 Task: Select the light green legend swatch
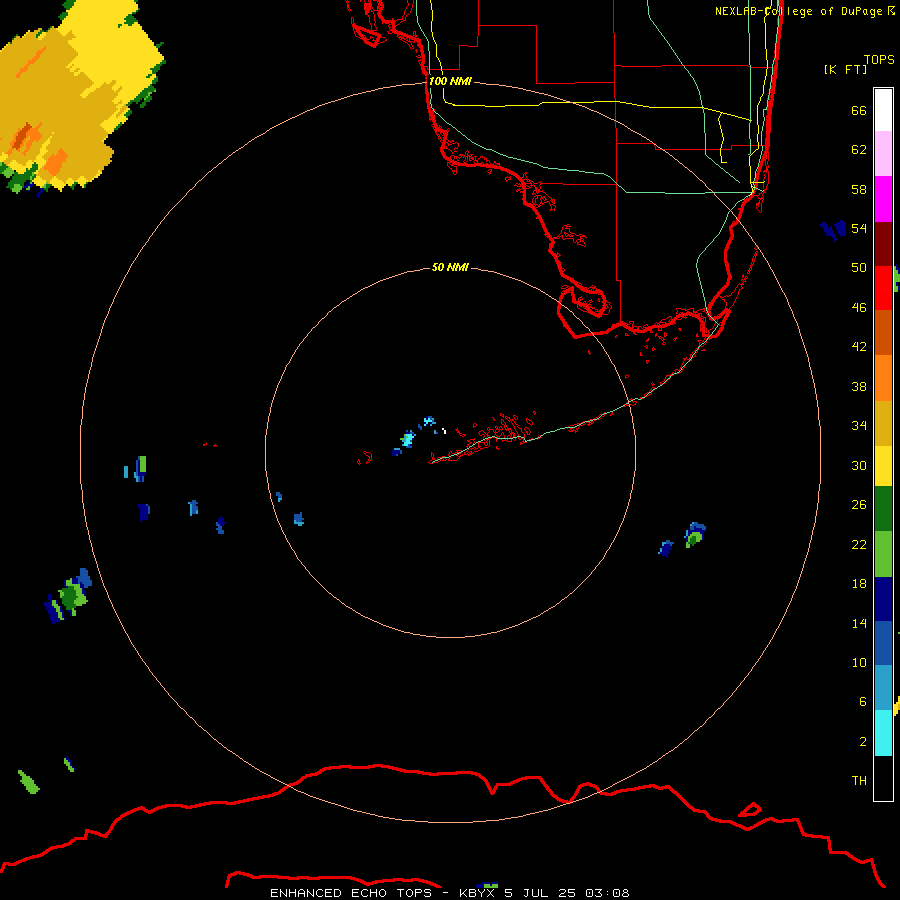(883, 554)
